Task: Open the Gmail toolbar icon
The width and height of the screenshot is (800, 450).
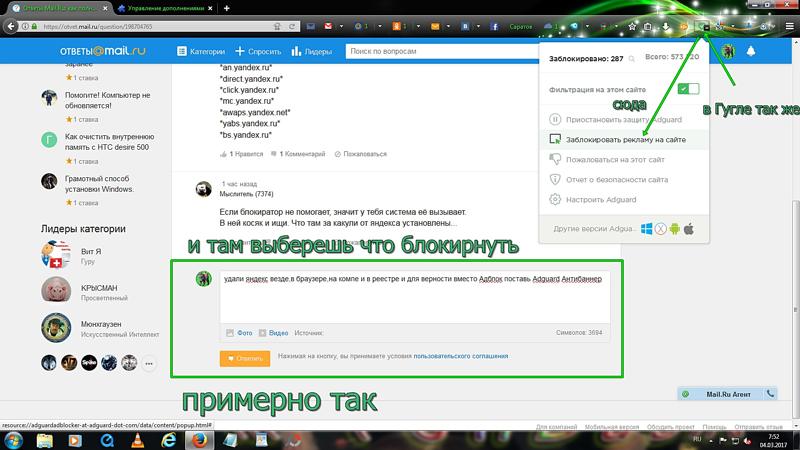Action: tap(328, 26)
